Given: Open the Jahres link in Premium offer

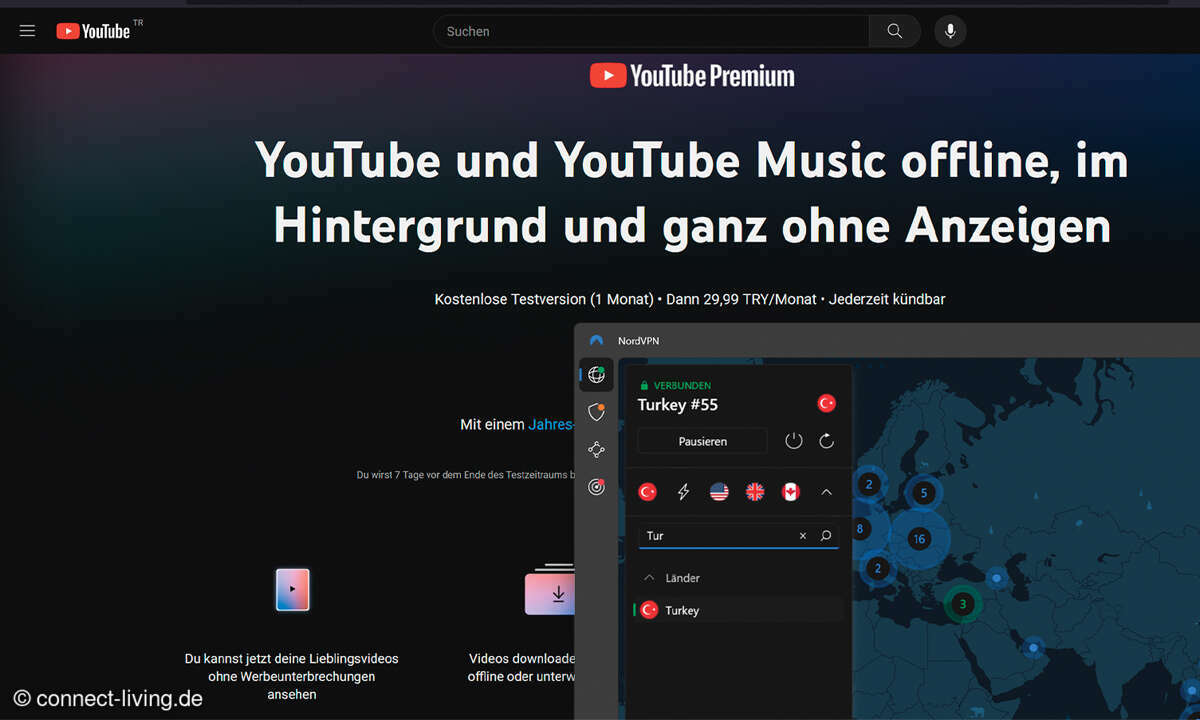Looking at the screenshot, I should pyautogui.click(x=551, y=425).
